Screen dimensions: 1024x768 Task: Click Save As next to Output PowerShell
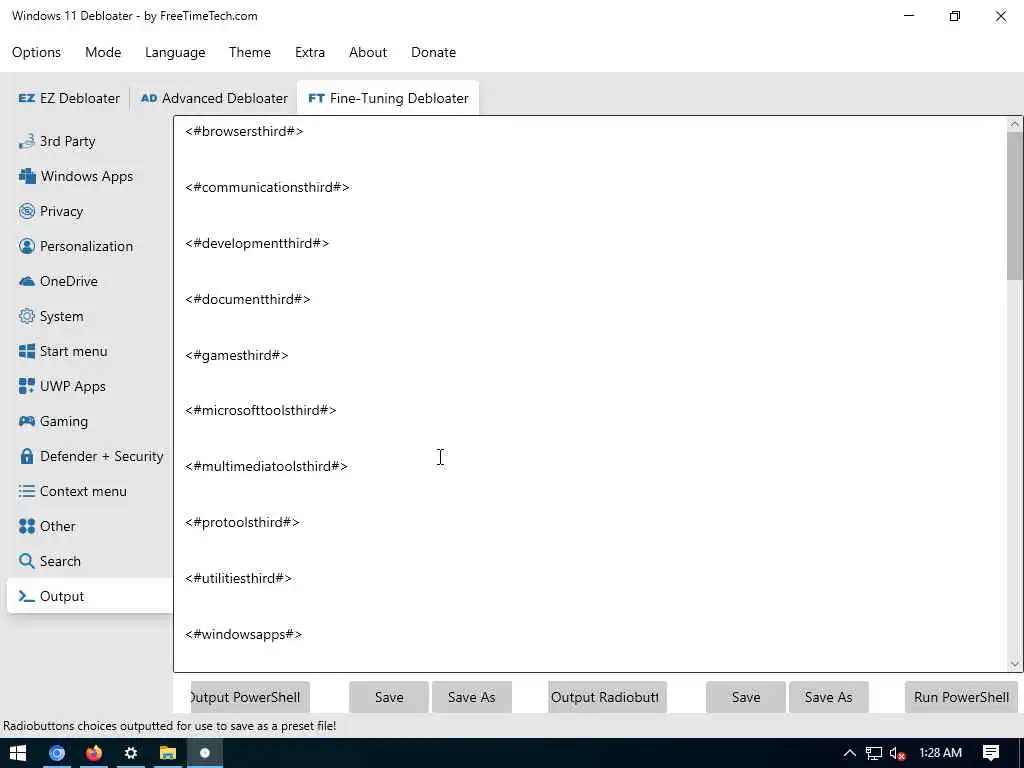tap(472, 697)
